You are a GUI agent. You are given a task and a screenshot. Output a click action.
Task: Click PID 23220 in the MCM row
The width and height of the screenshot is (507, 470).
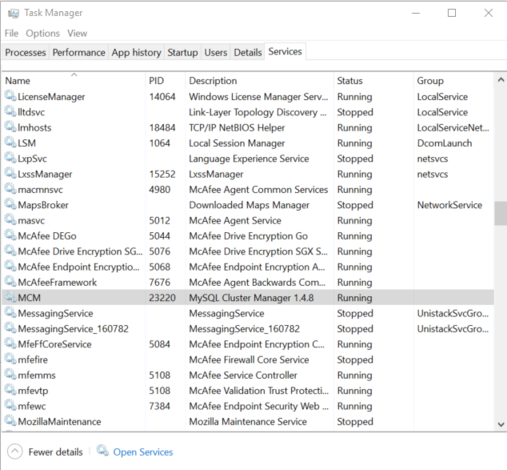coord(162,298)
